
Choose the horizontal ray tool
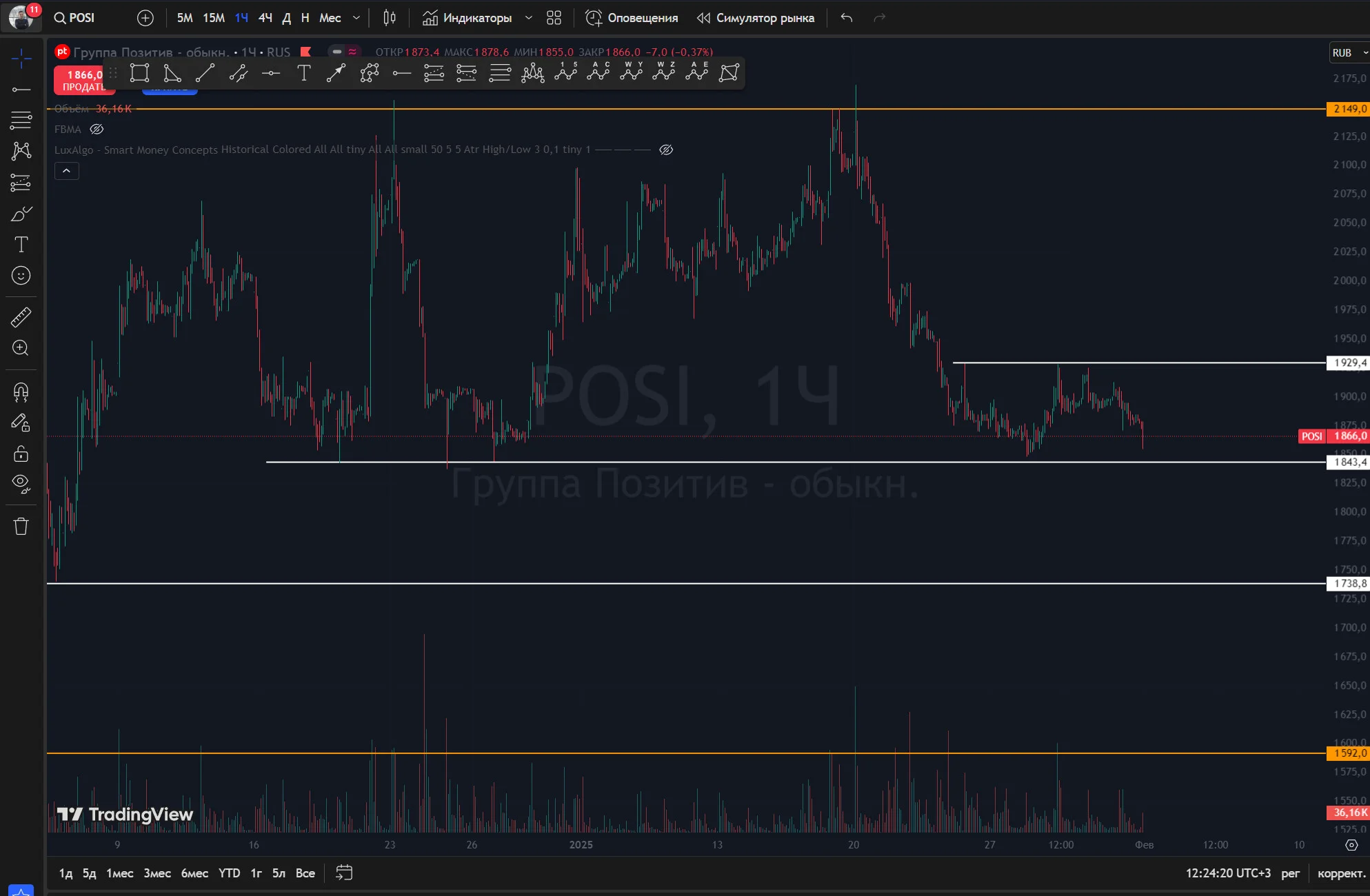402,73
